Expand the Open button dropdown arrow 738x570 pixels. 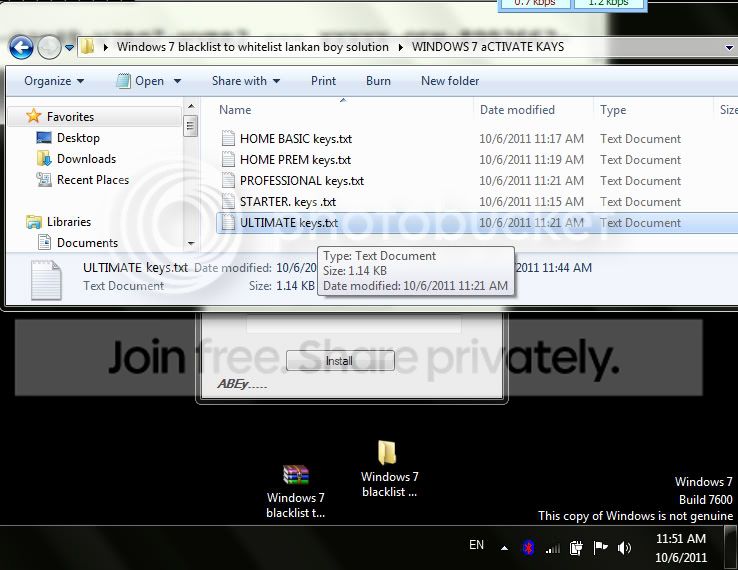(177, 81)
